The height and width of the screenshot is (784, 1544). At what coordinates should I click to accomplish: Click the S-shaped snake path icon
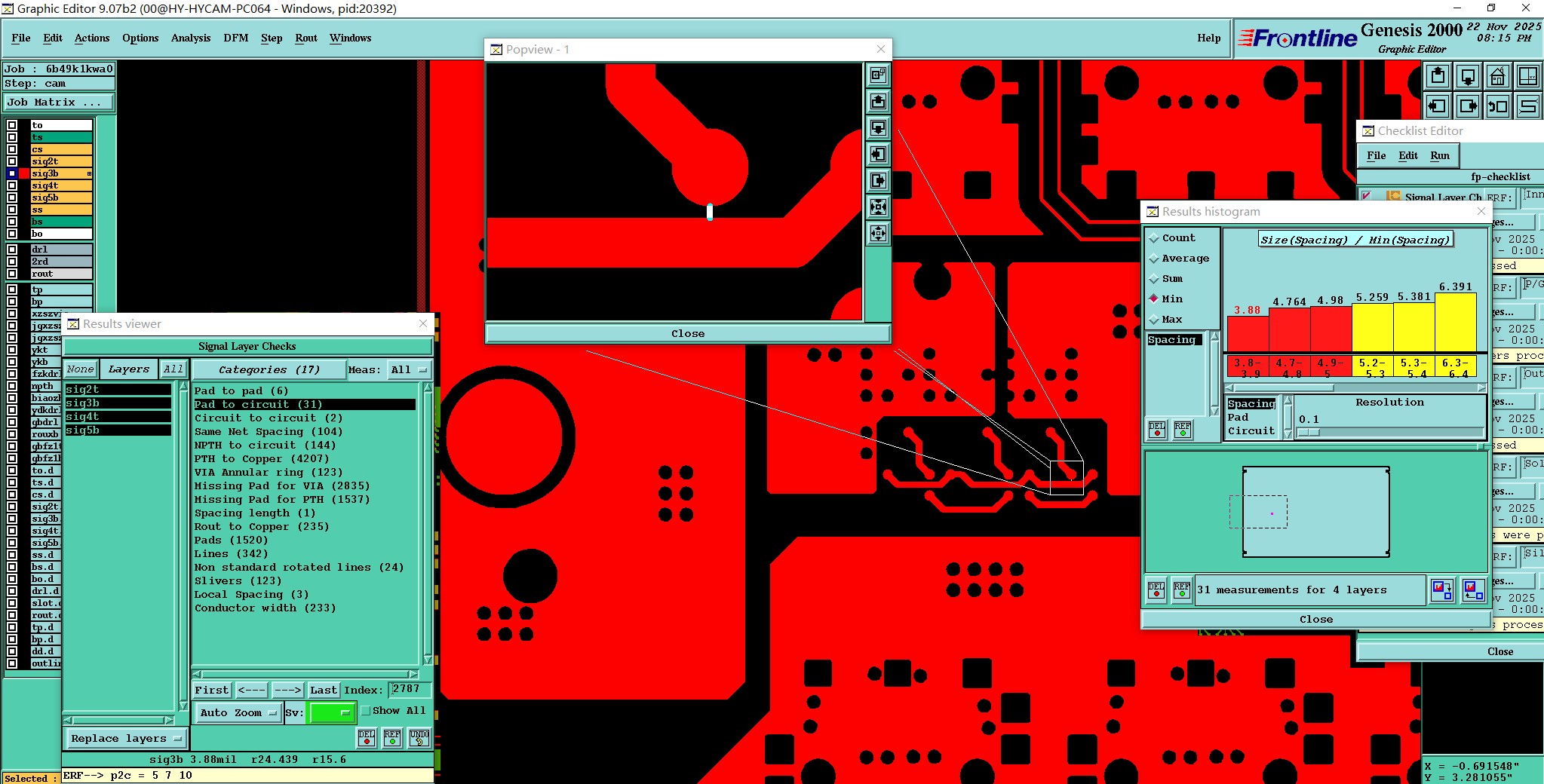click(1528, 106)
